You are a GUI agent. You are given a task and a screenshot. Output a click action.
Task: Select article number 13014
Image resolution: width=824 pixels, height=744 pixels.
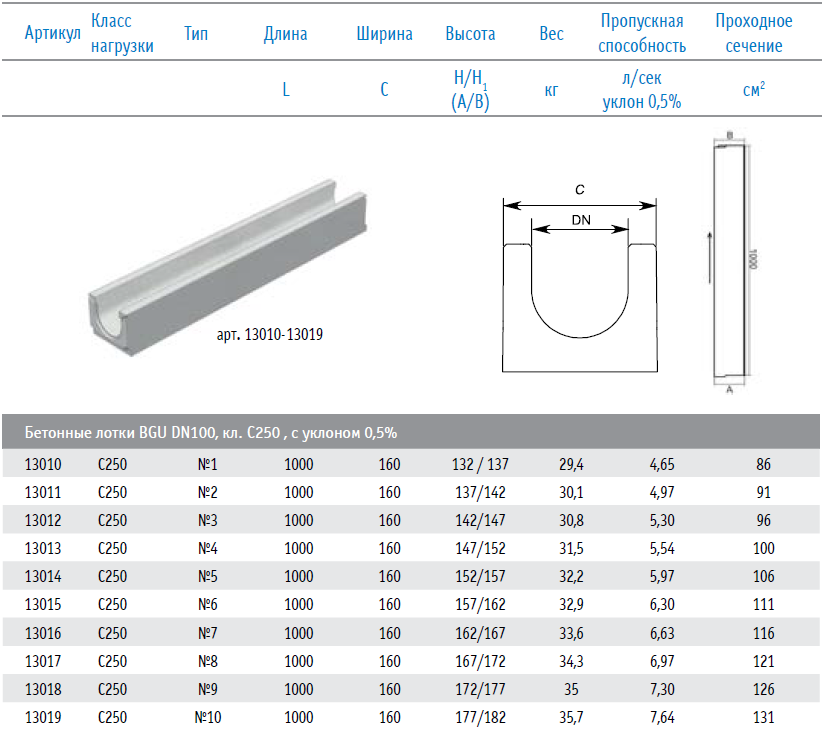(43, 576)
